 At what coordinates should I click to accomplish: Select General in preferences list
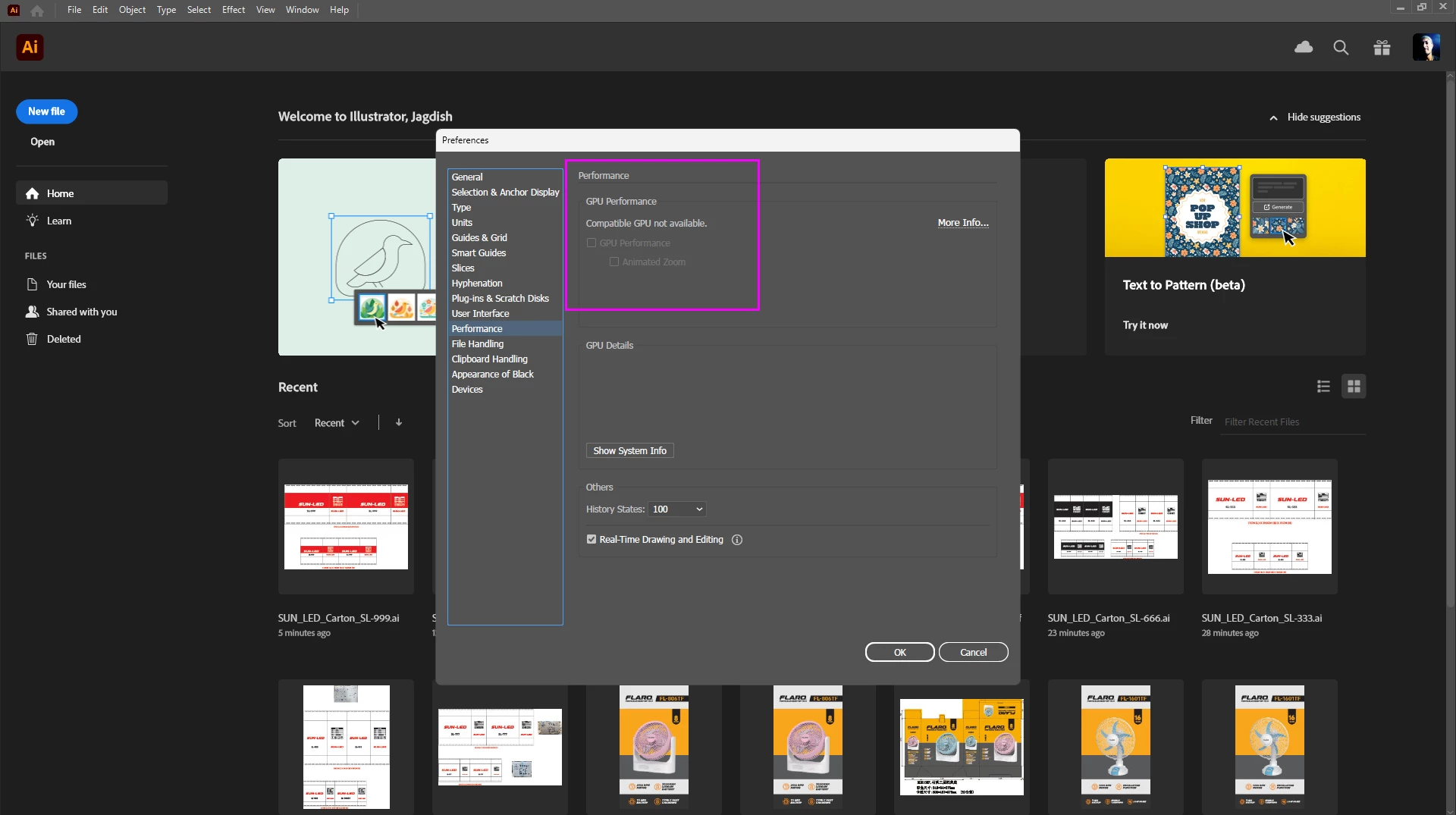click(x=505, y=177)
